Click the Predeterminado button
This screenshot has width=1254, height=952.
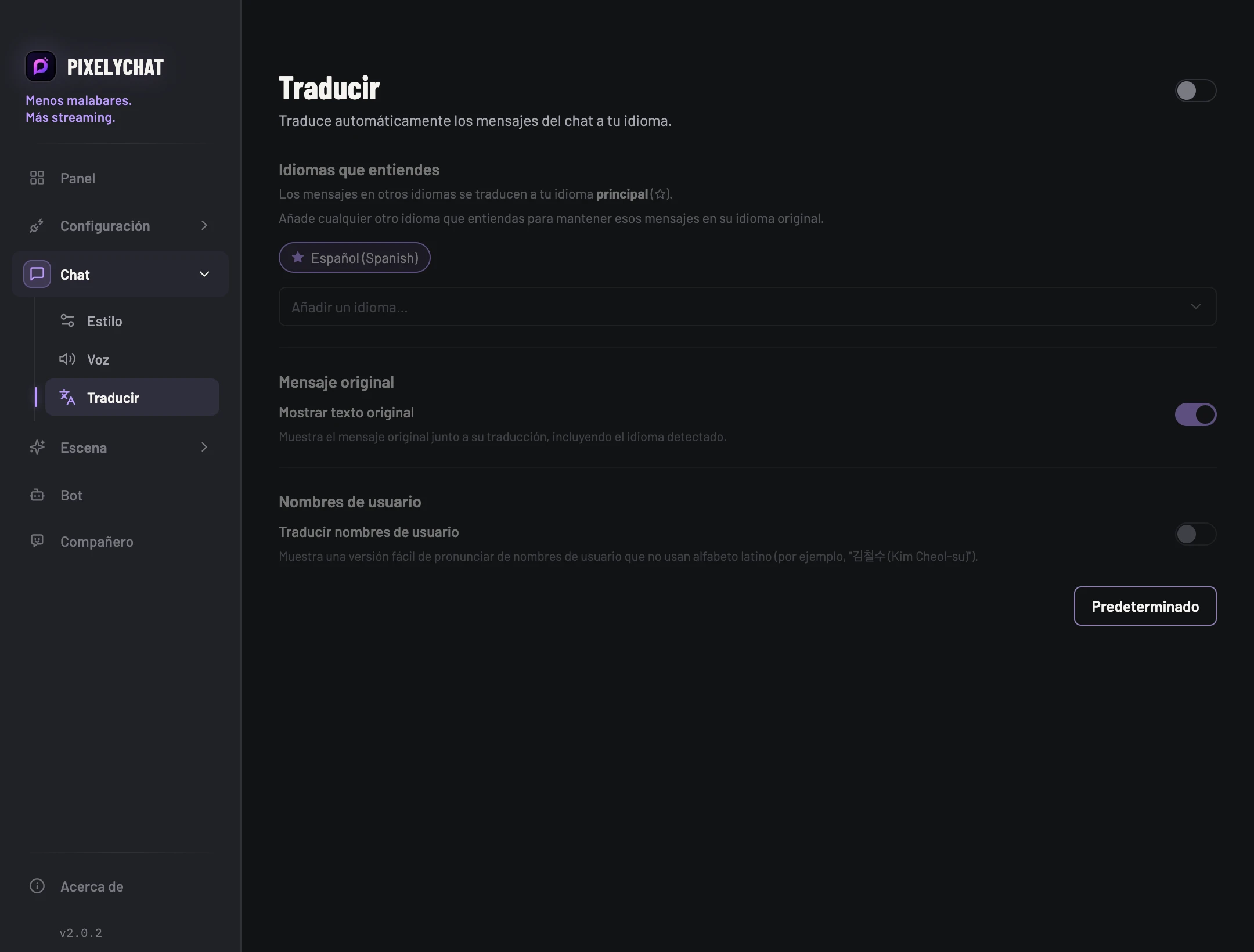click(1145, 606)
